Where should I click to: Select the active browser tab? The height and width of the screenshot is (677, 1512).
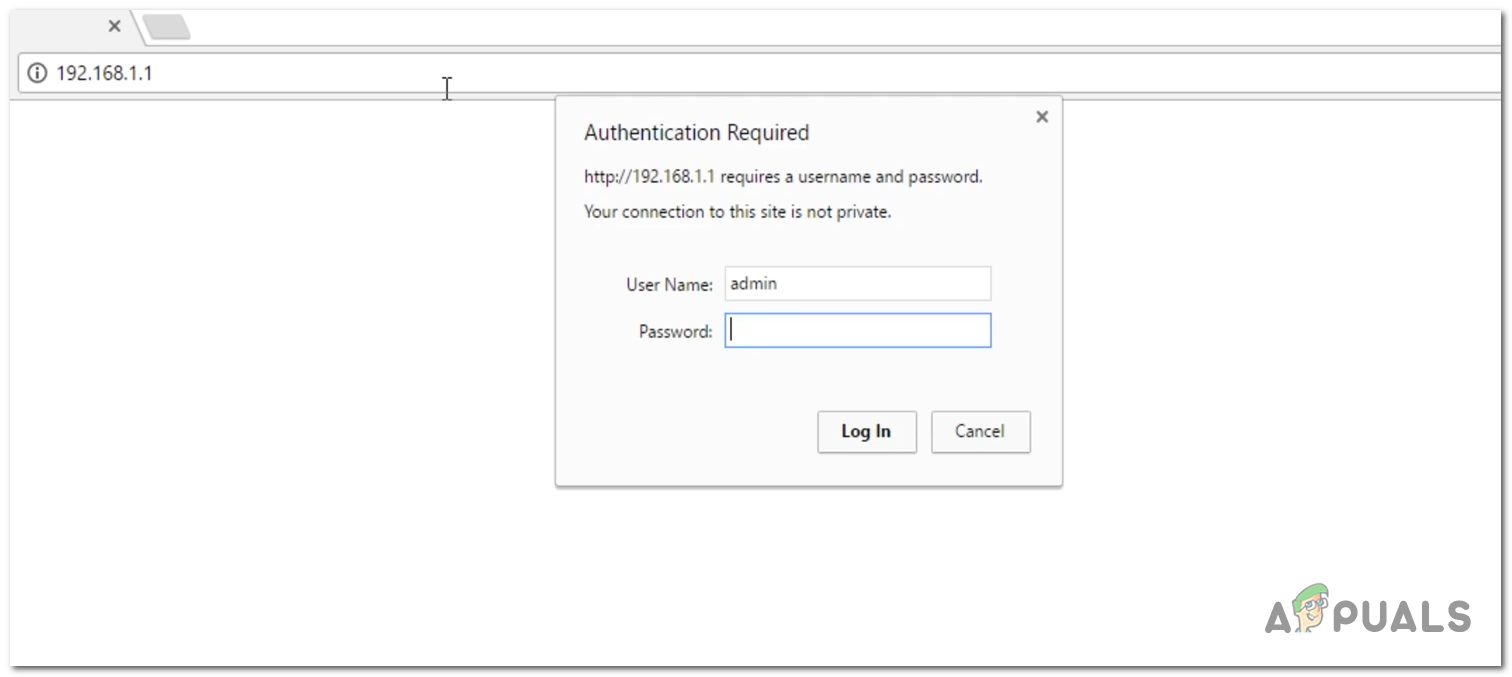point(60,26)
